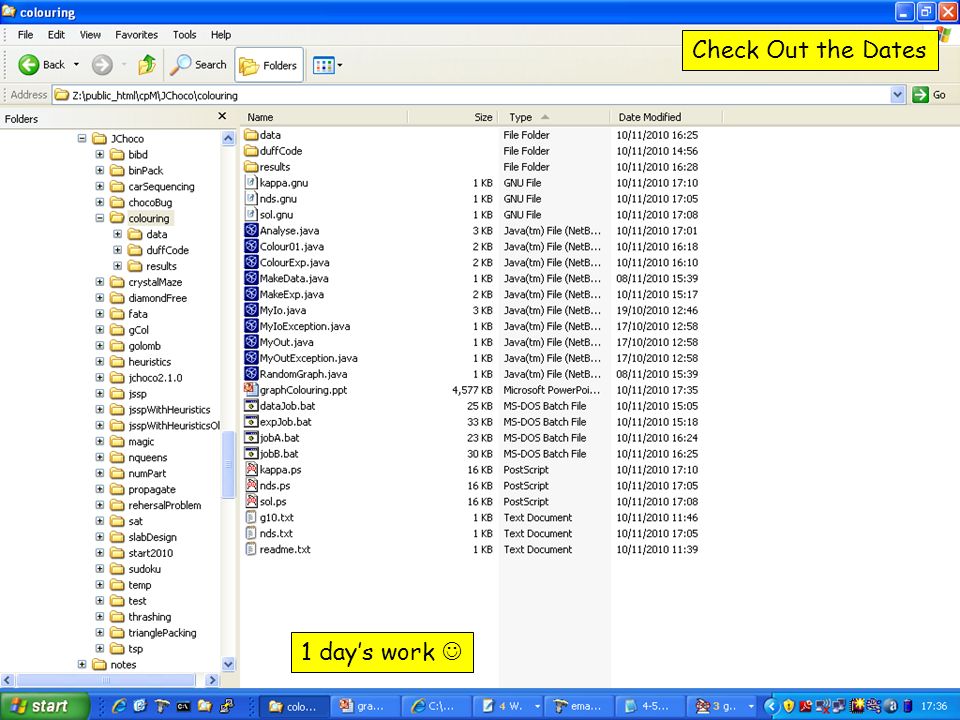Select the expJob.bat file name
The height and width of the screenshot is (720, 960).
(285, 422)
